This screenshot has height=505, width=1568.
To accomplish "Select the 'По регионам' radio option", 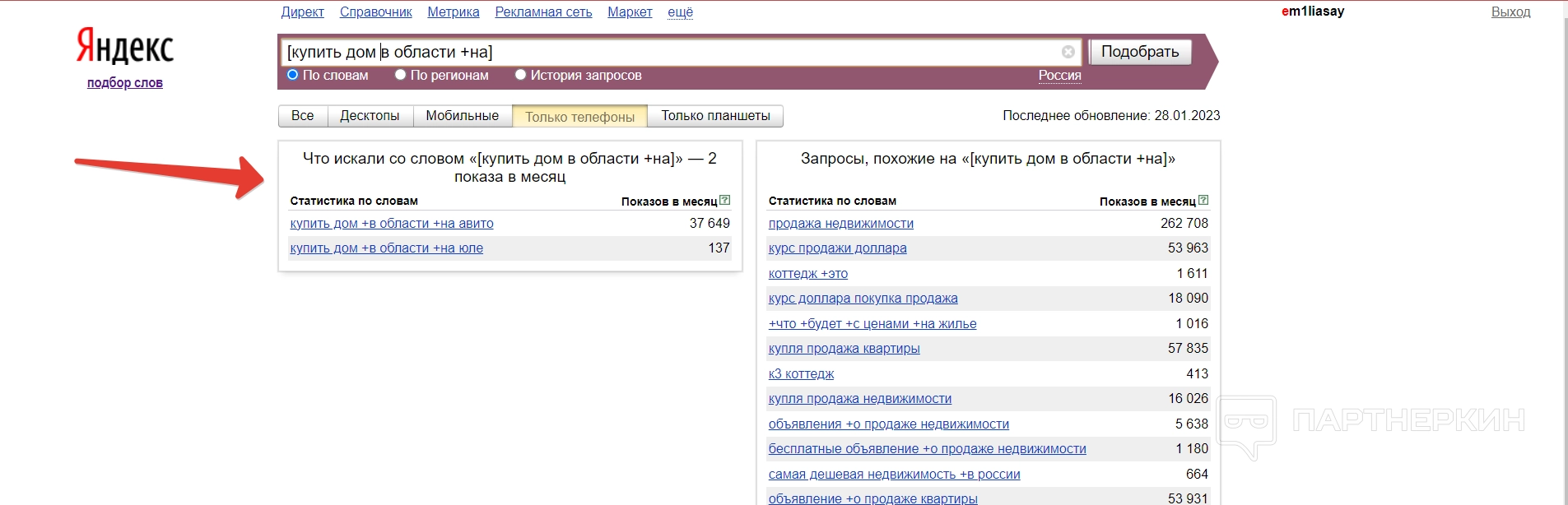I will (400, 75).
